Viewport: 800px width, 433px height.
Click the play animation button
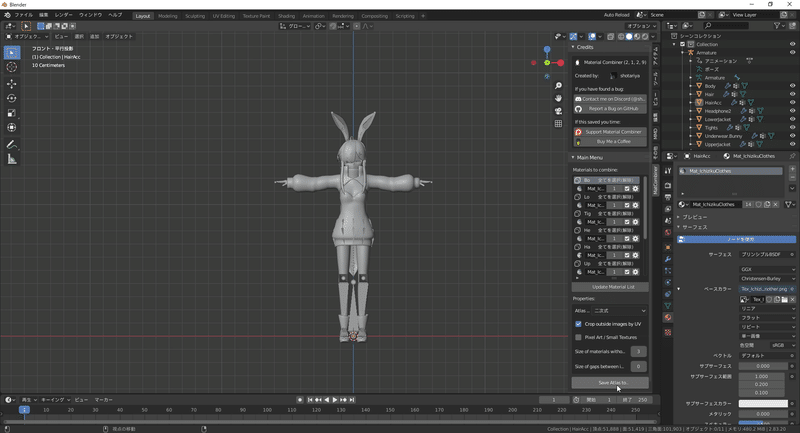(335, 400)
